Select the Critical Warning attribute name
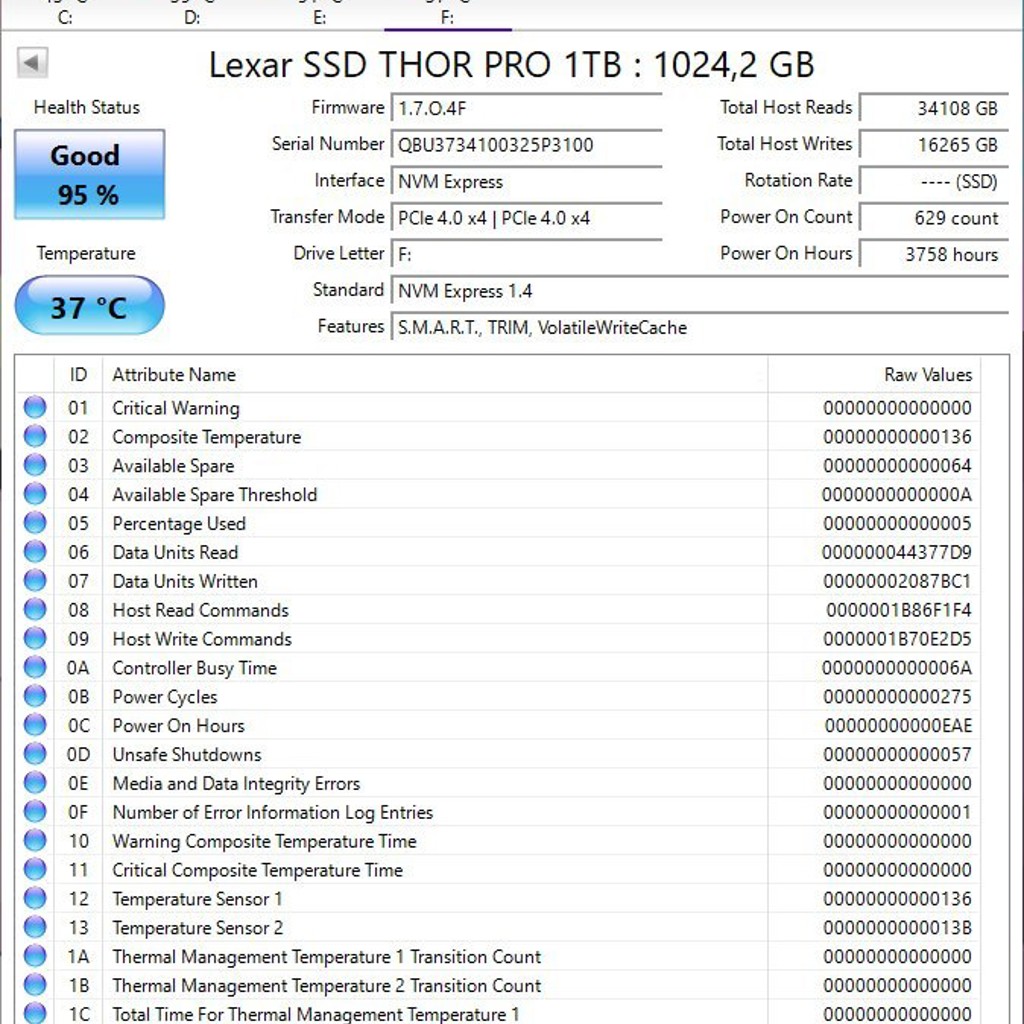 tap(176, 408)
